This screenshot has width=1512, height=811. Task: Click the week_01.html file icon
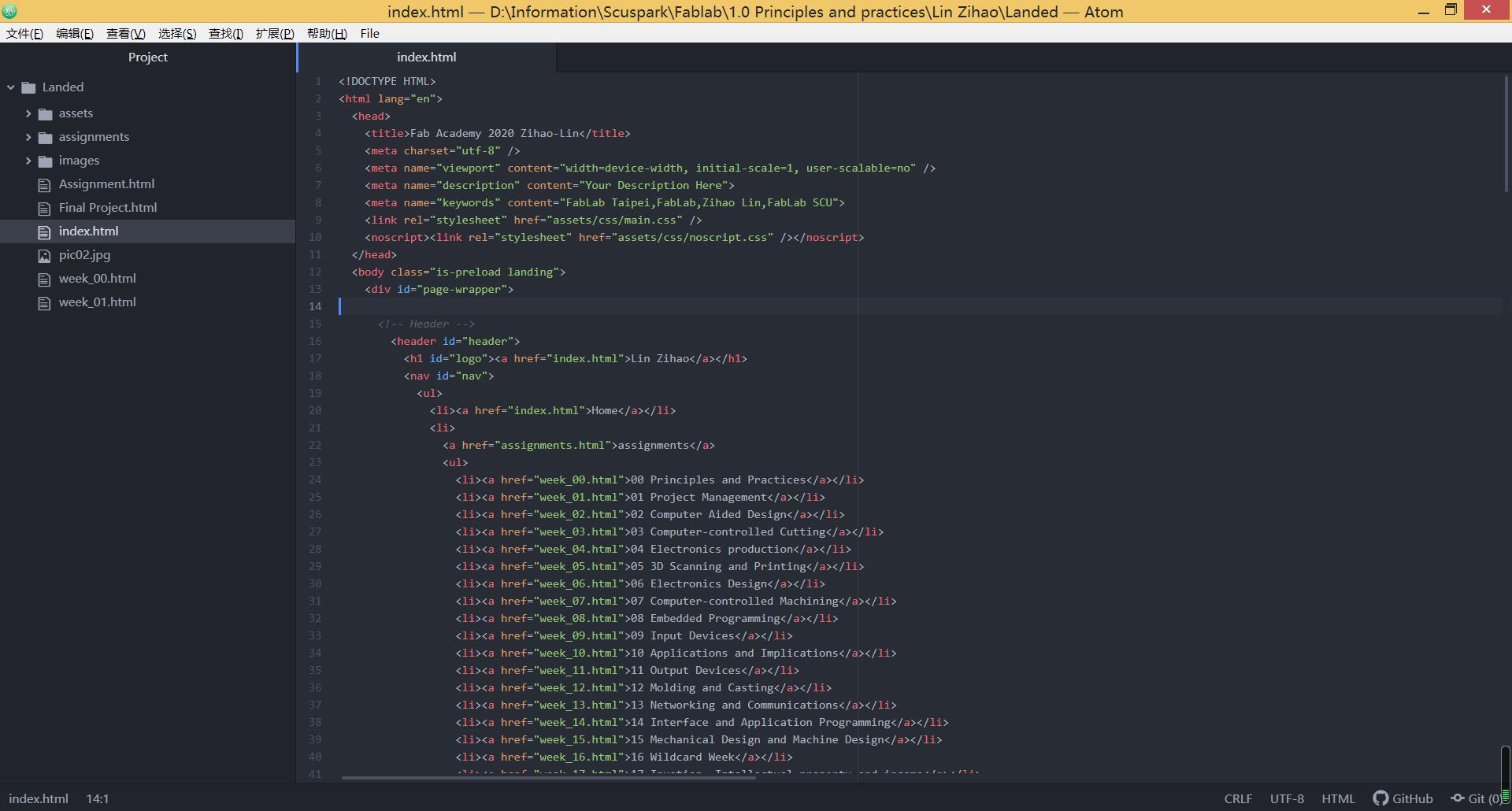click(45, 303)
